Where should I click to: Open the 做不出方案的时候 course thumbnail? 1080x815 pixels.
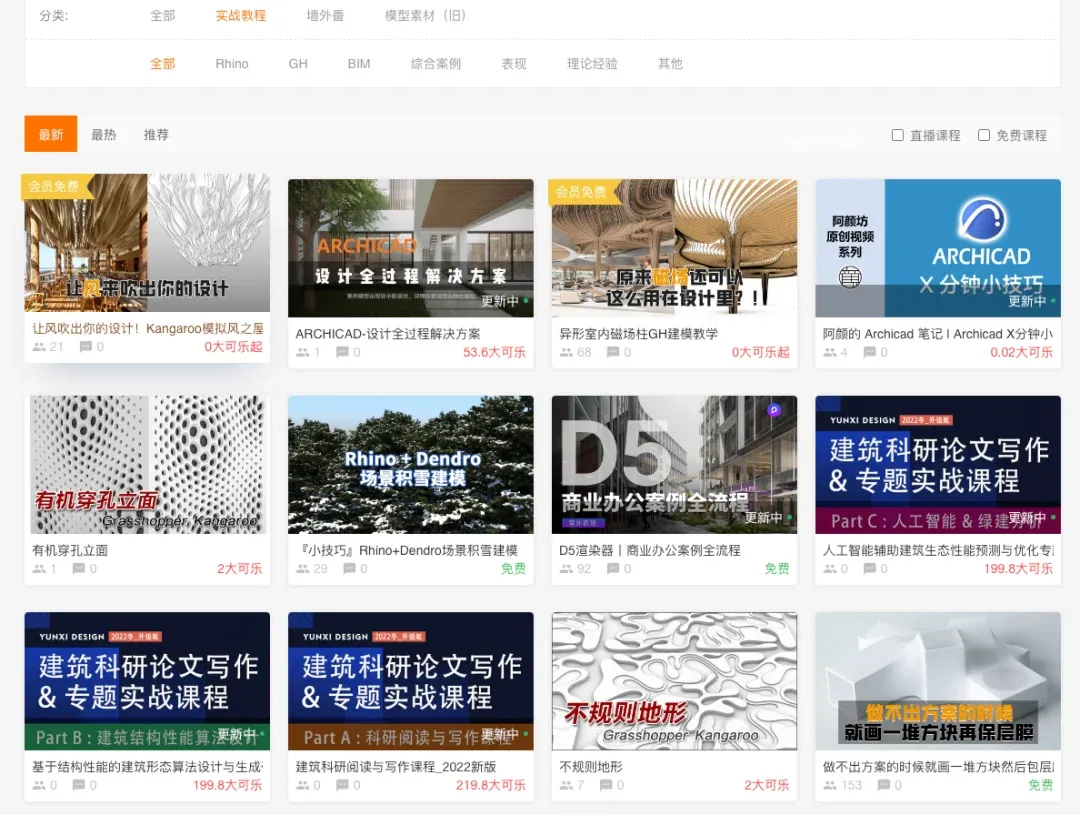click(938, 681)
